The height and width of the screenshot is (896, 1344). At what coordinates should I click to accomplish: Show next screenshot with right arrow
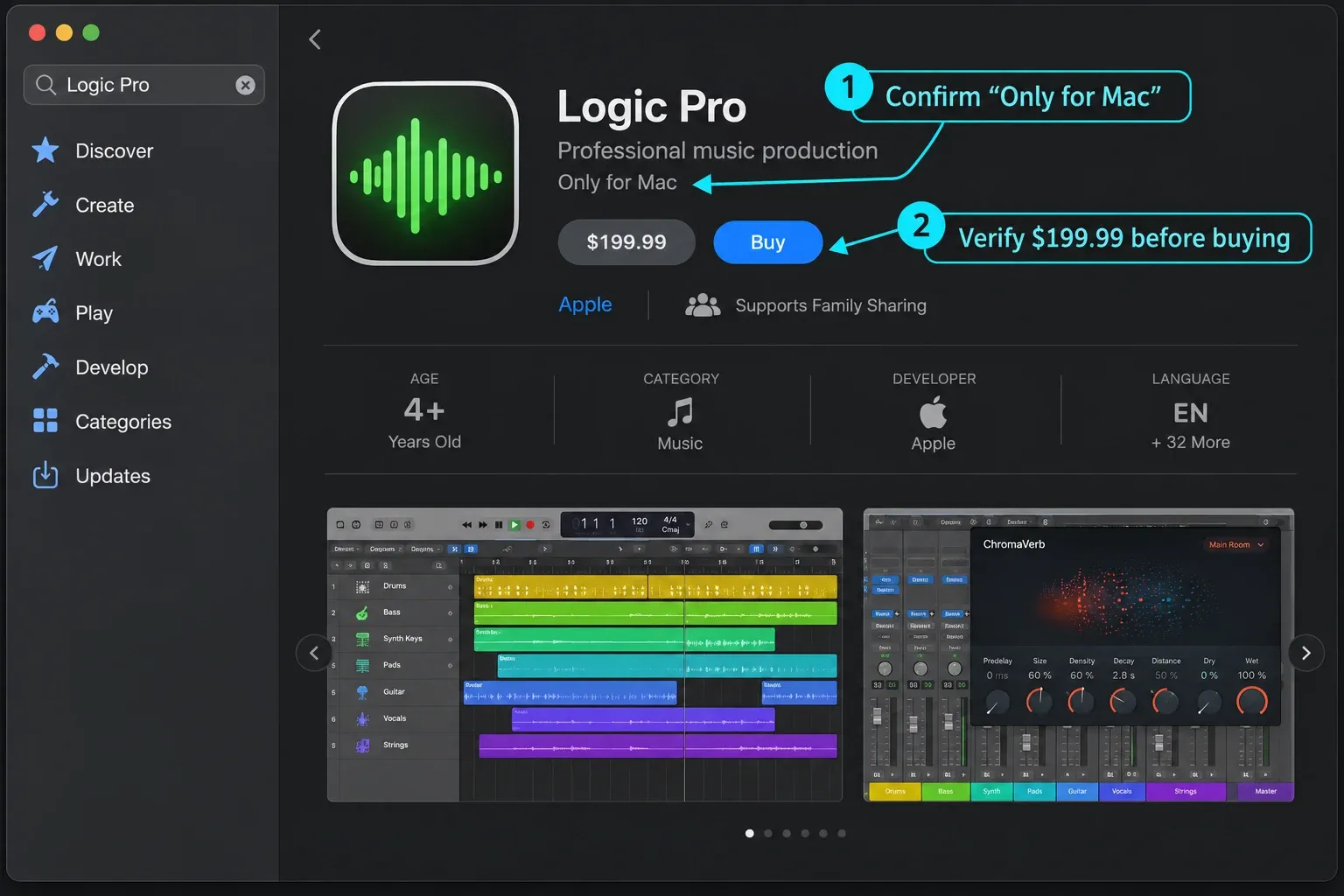click(x=1305, y=653)
